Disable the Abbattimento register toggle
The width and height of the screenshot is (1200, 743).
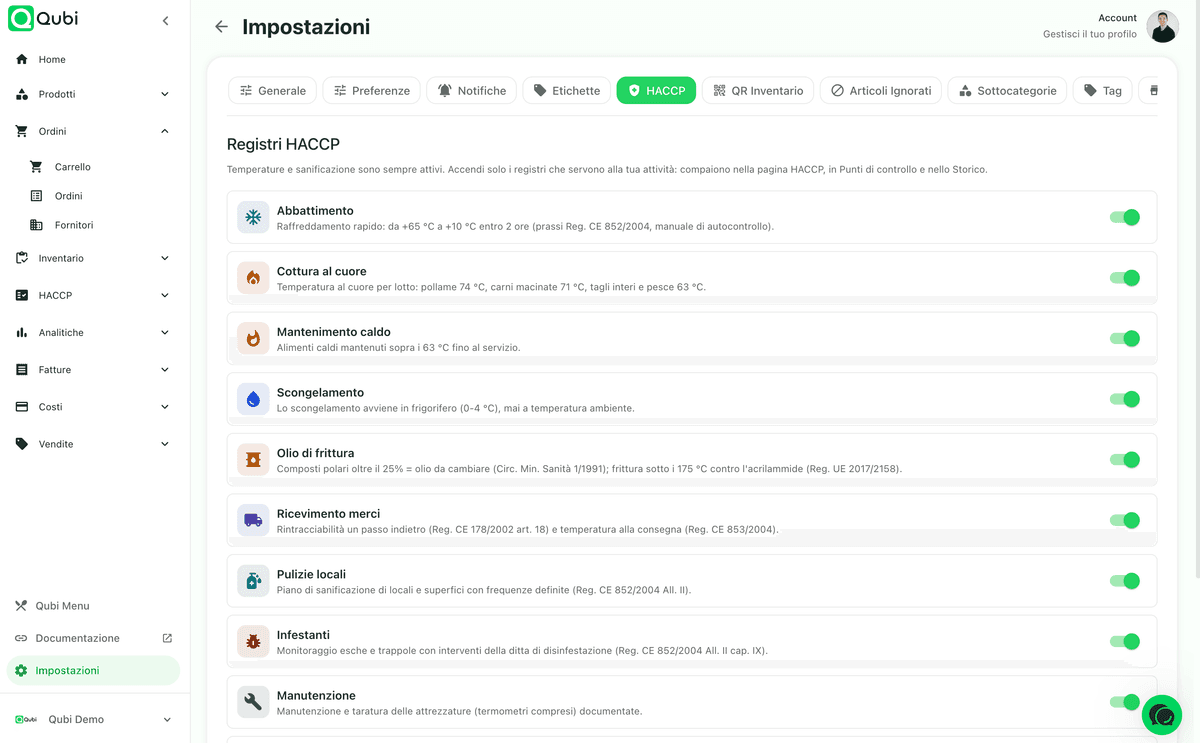tap(1125, 217)
